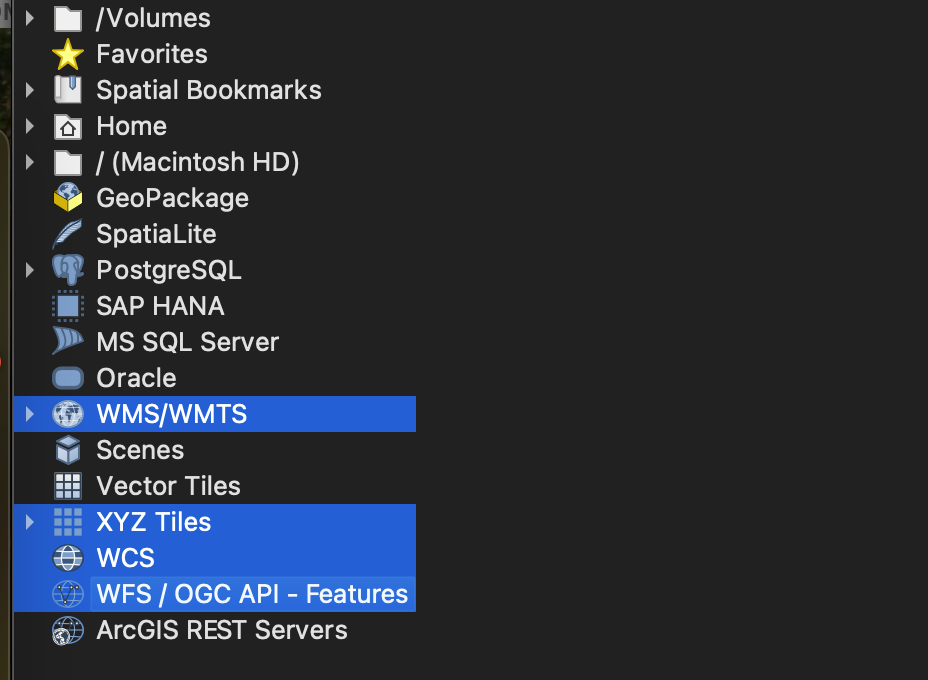Click the Favorites star icon
This screenshot has height=680, width=928.
(67, 54)
